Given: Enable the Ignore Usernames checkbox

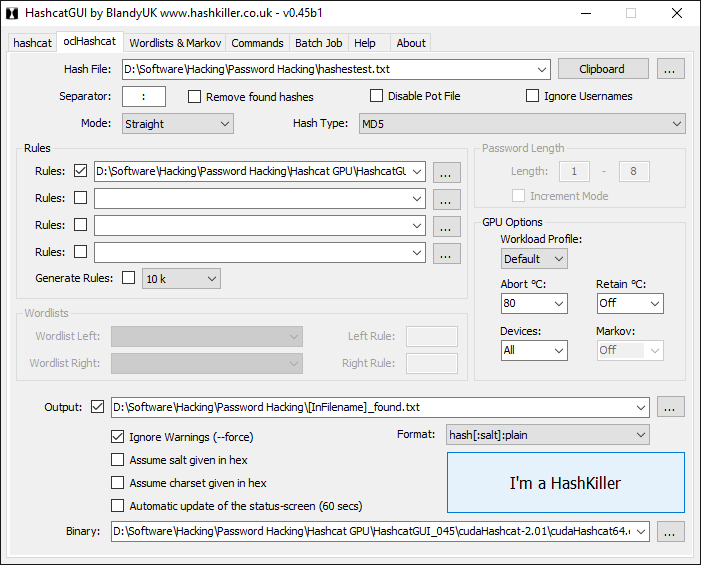Looking at the screenshot, I should (x=533, y=96).
